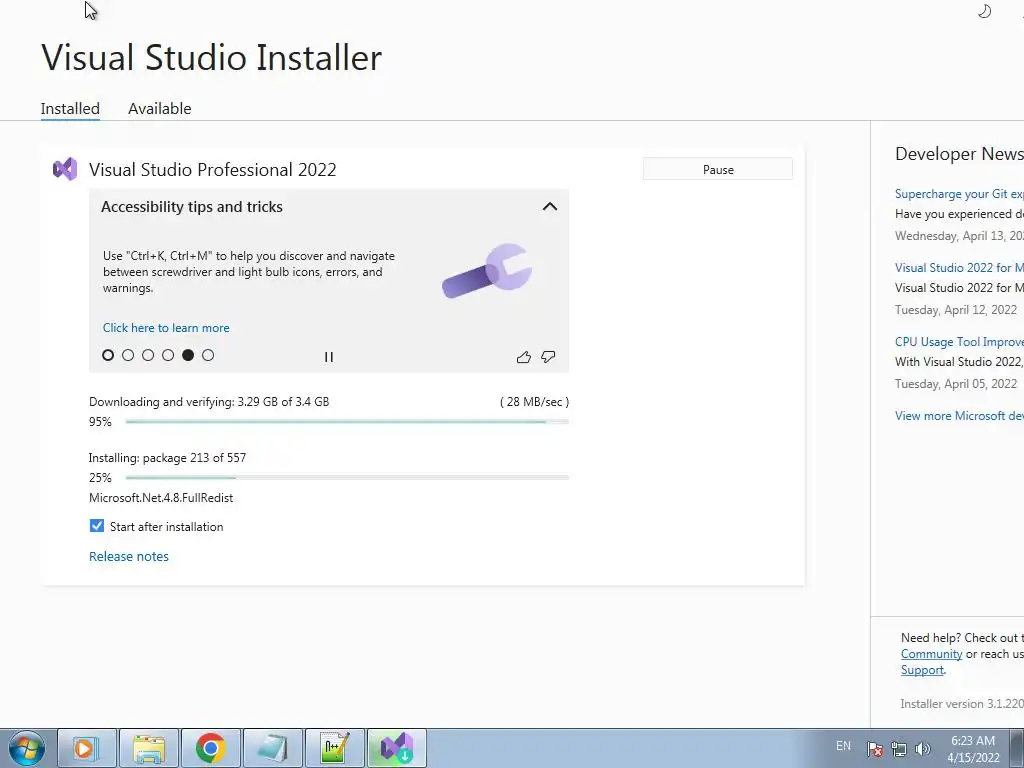Click the Microsoft.Net.4.8.FullRedist package text
This screenshot has height=768, width=1024.
coord(161,498)
